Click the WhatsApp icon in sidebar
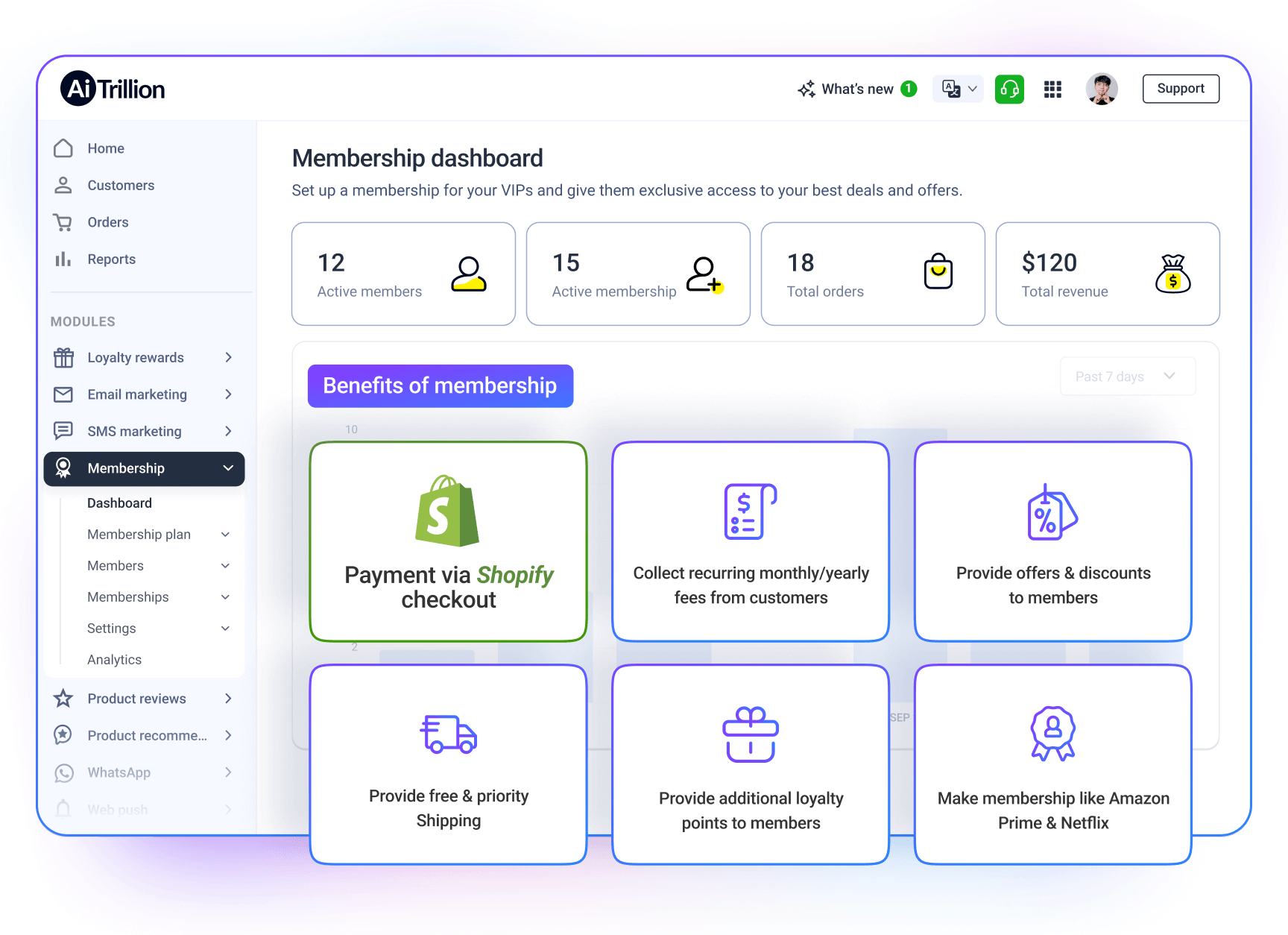The image size is (1288, 935). 64,773
